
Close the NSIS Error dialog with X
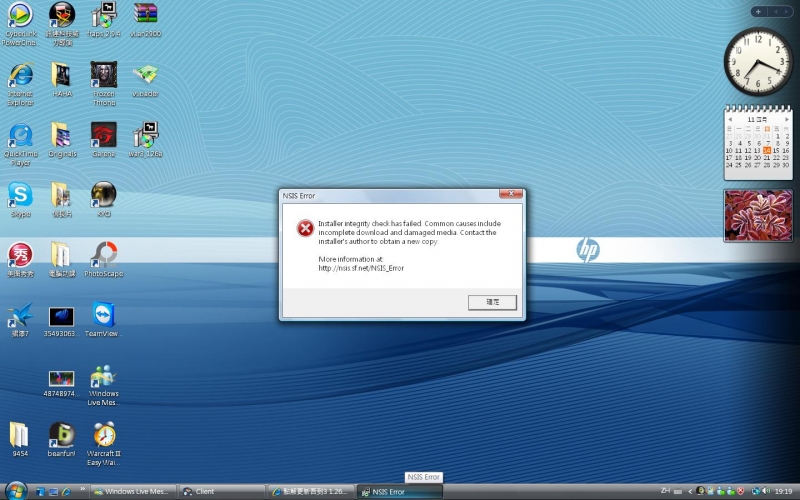point(511,194)
